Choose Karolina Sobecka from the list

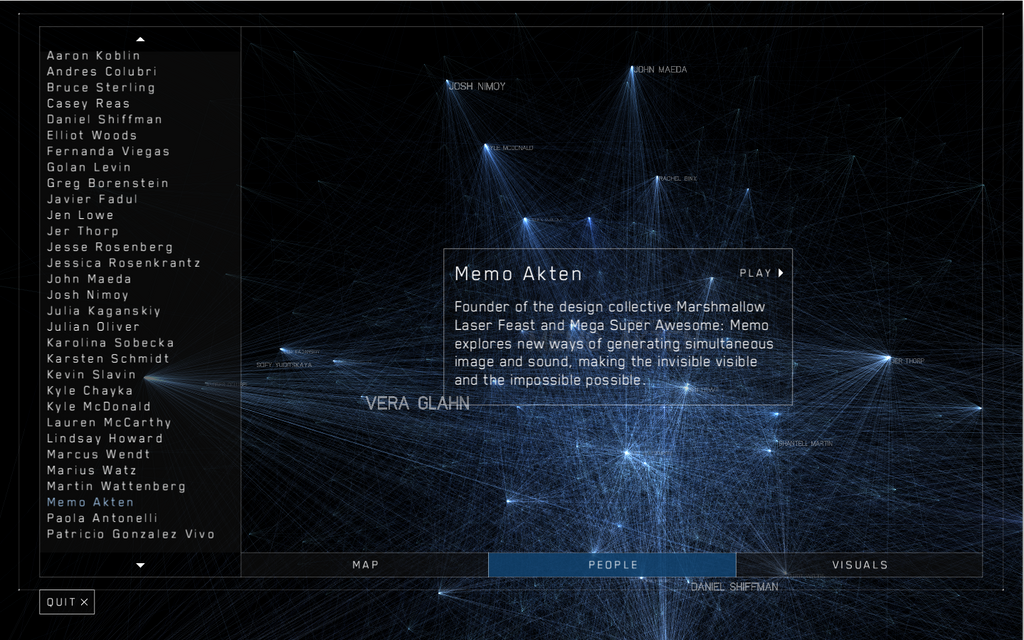[110, 343]
